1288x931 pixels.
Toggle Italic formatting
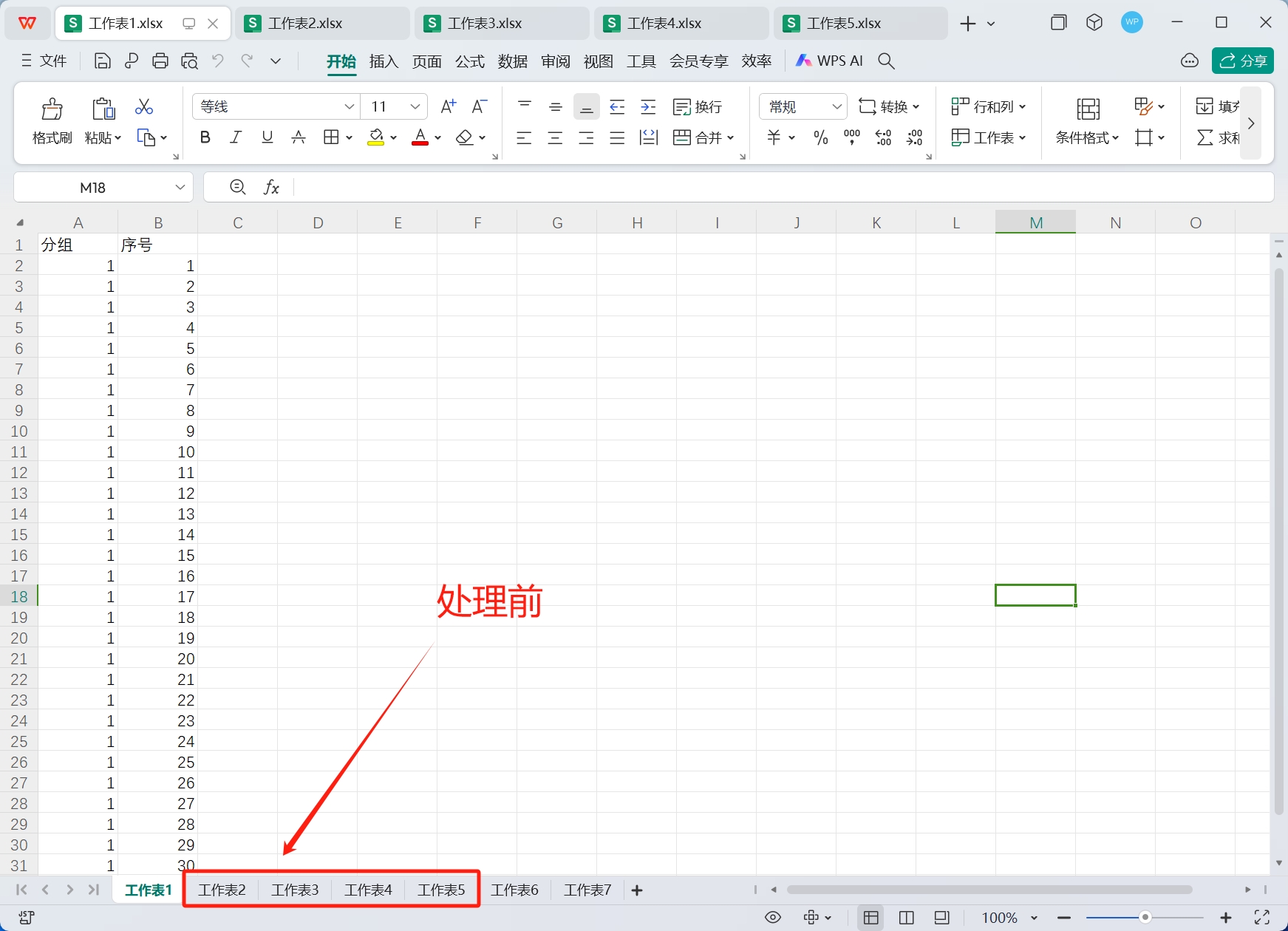236,137
